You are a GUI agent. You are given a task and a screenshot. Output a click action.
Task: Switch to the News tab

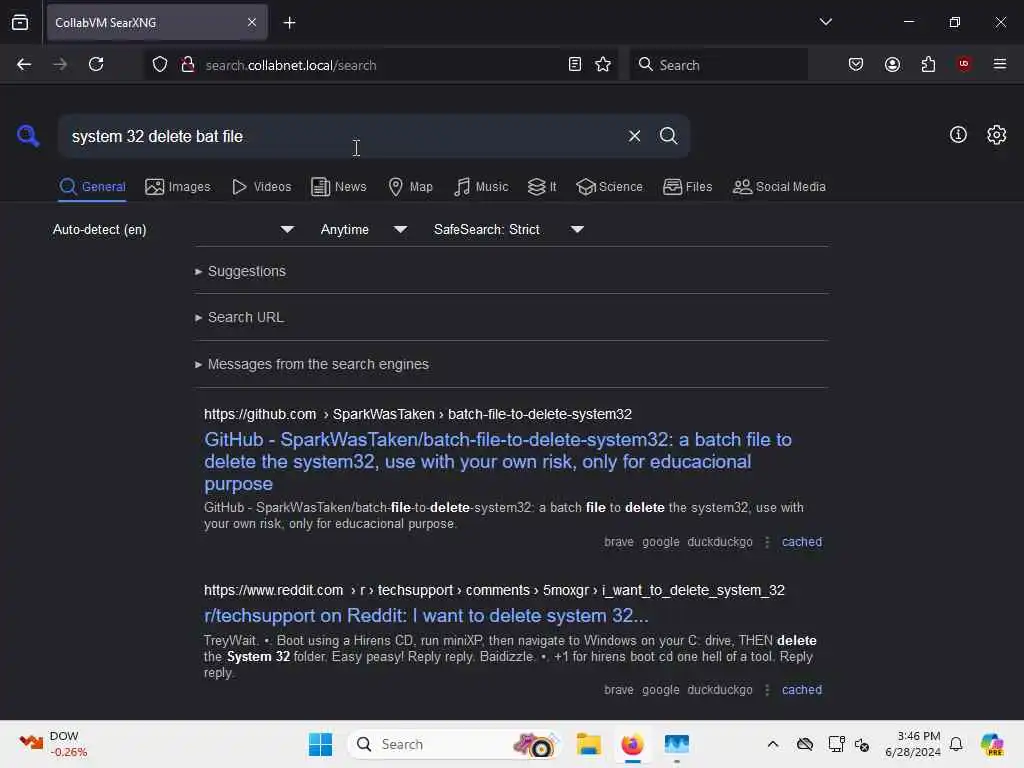(x=339, y=187)
